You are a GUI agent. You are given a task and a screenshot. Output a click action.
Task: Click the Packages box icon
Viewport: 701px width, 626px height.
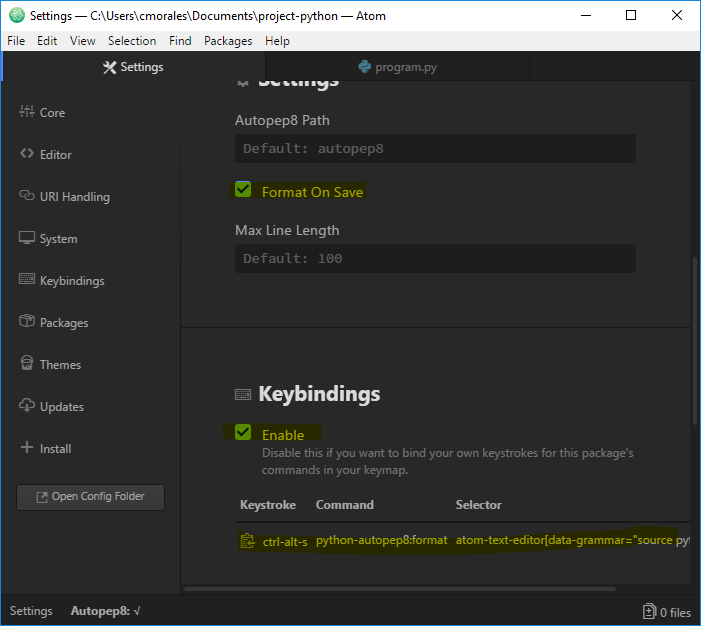coord(26,321)
